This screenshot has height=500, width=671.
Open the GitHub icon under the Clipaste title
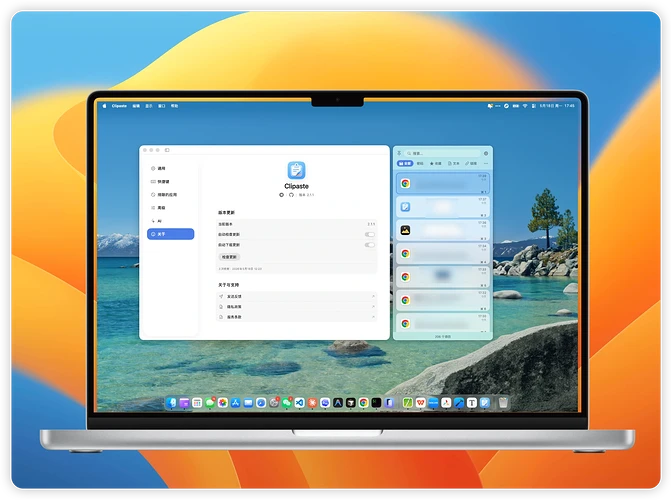[x=291, y=195]
